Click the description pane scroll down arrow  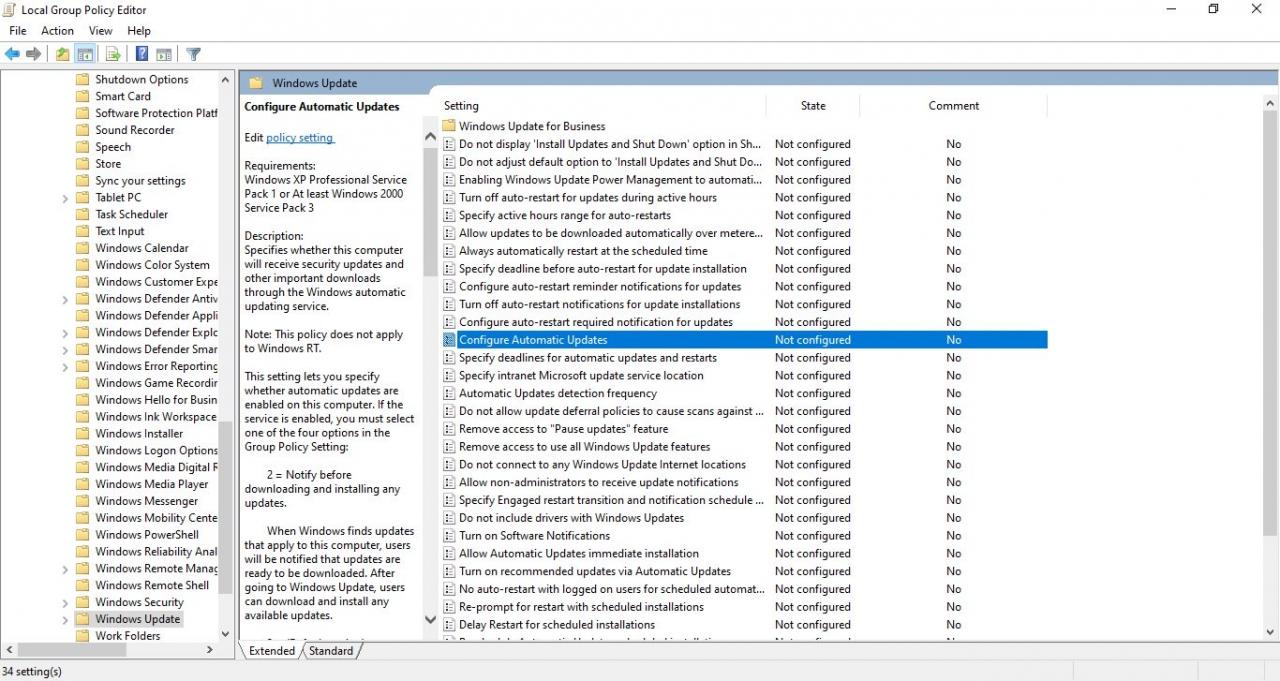pos(431,620)
